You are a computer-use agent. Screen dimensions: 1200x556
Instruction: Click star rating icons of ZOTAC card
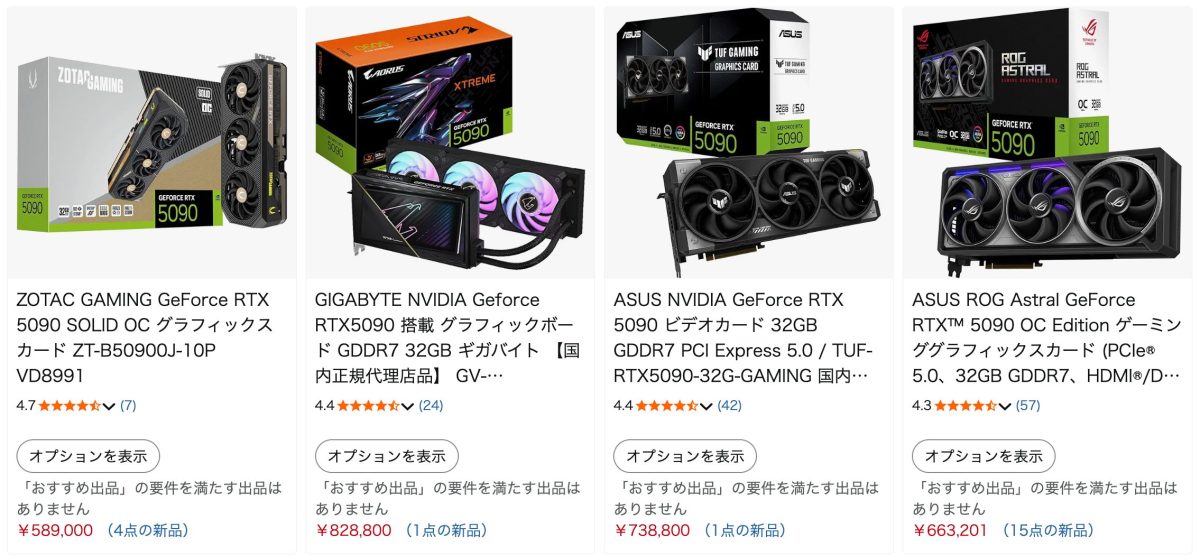click(69, 406)
